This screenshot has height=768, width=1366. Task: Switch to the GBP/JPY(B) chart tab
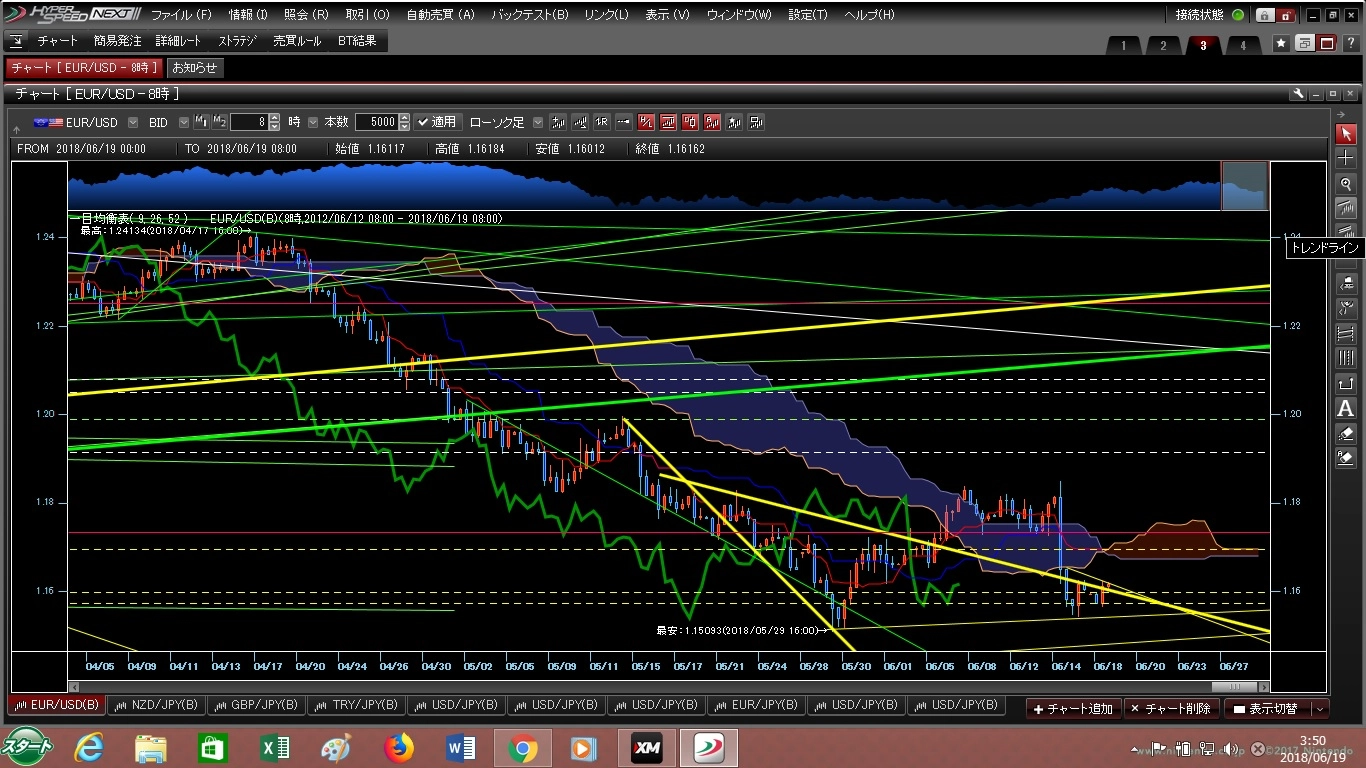[256, 705]
